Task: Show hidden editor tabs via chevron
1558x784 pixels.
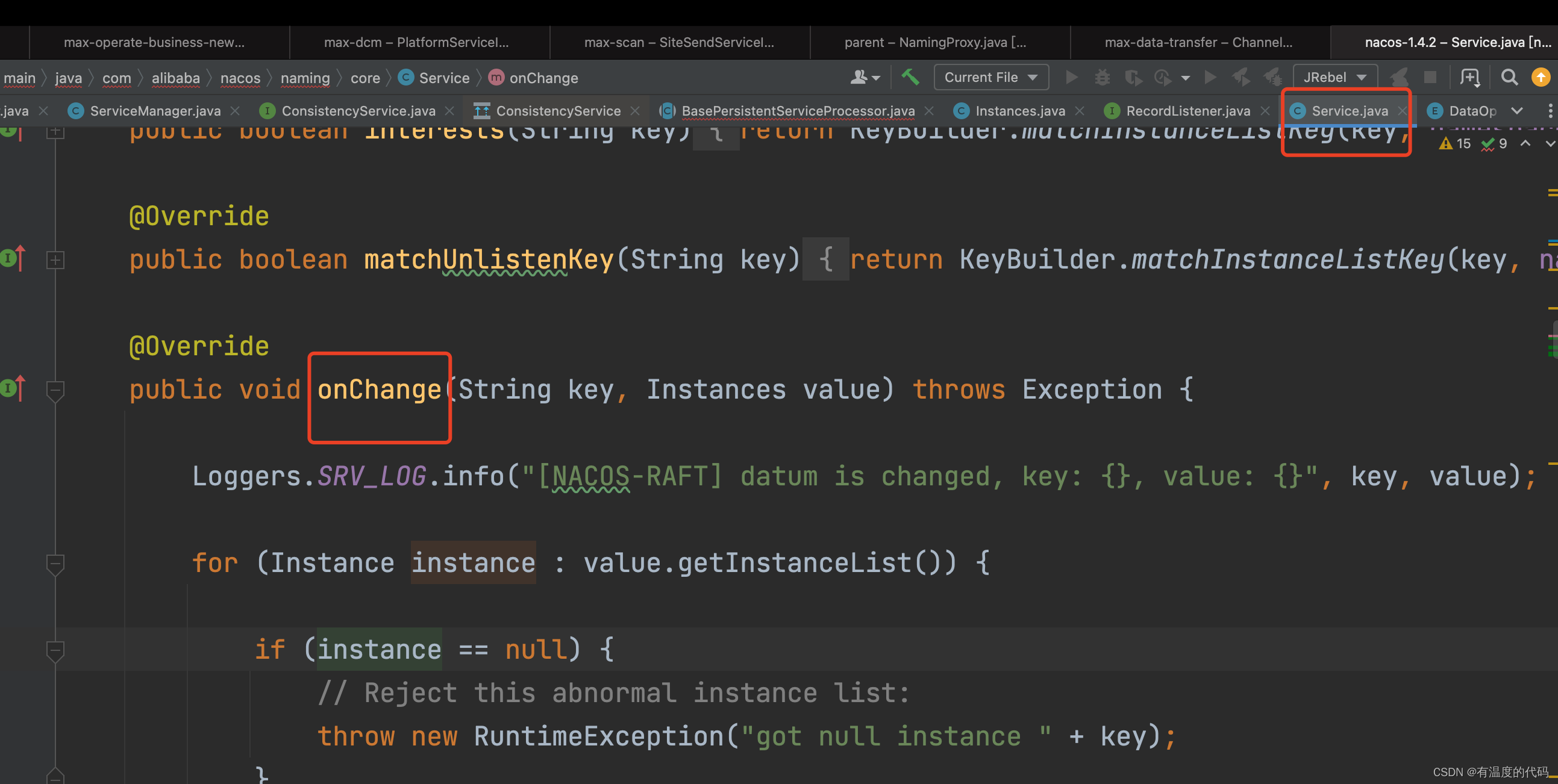Action: click(1516, 111)
